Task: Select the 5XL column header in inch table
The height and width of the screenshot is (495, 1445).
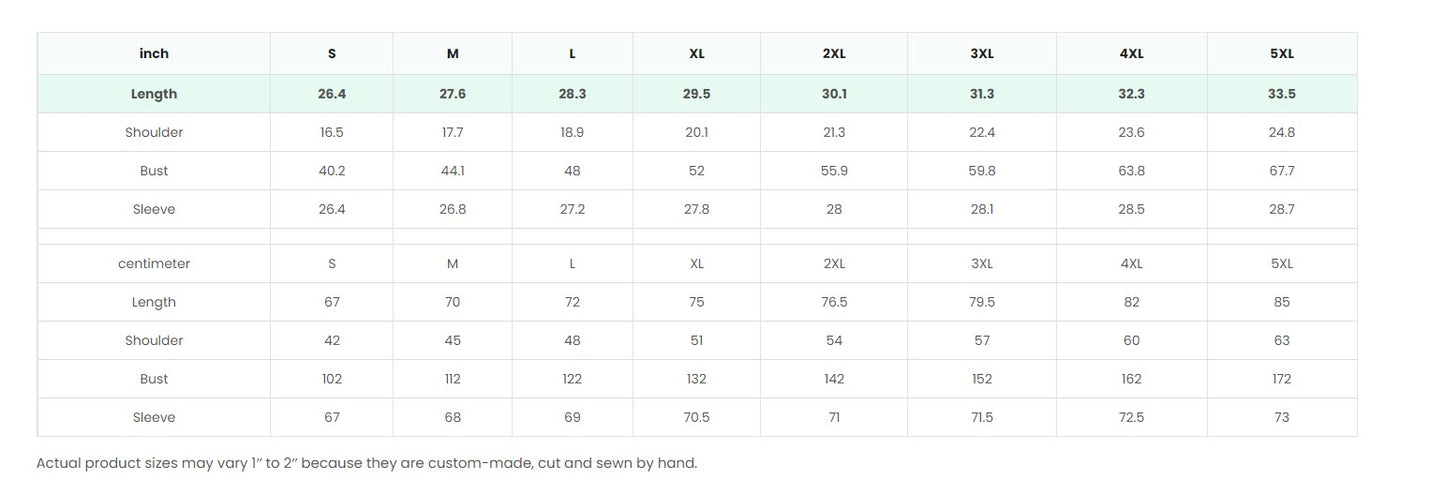Action: [x=1281, y=54]
